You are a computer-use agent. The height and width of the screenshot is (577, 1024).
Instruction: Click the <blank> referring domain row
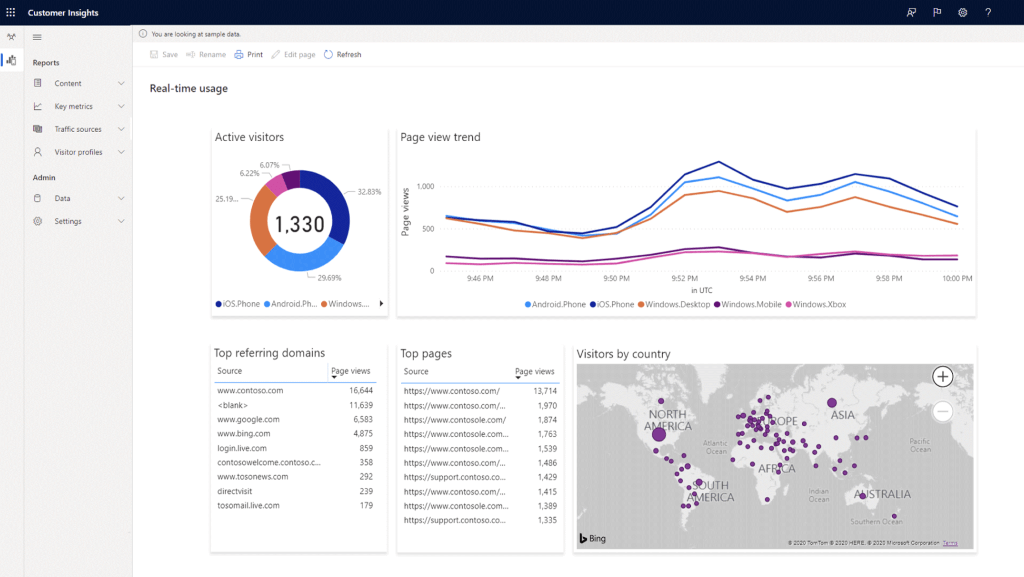tap(295, 405)
